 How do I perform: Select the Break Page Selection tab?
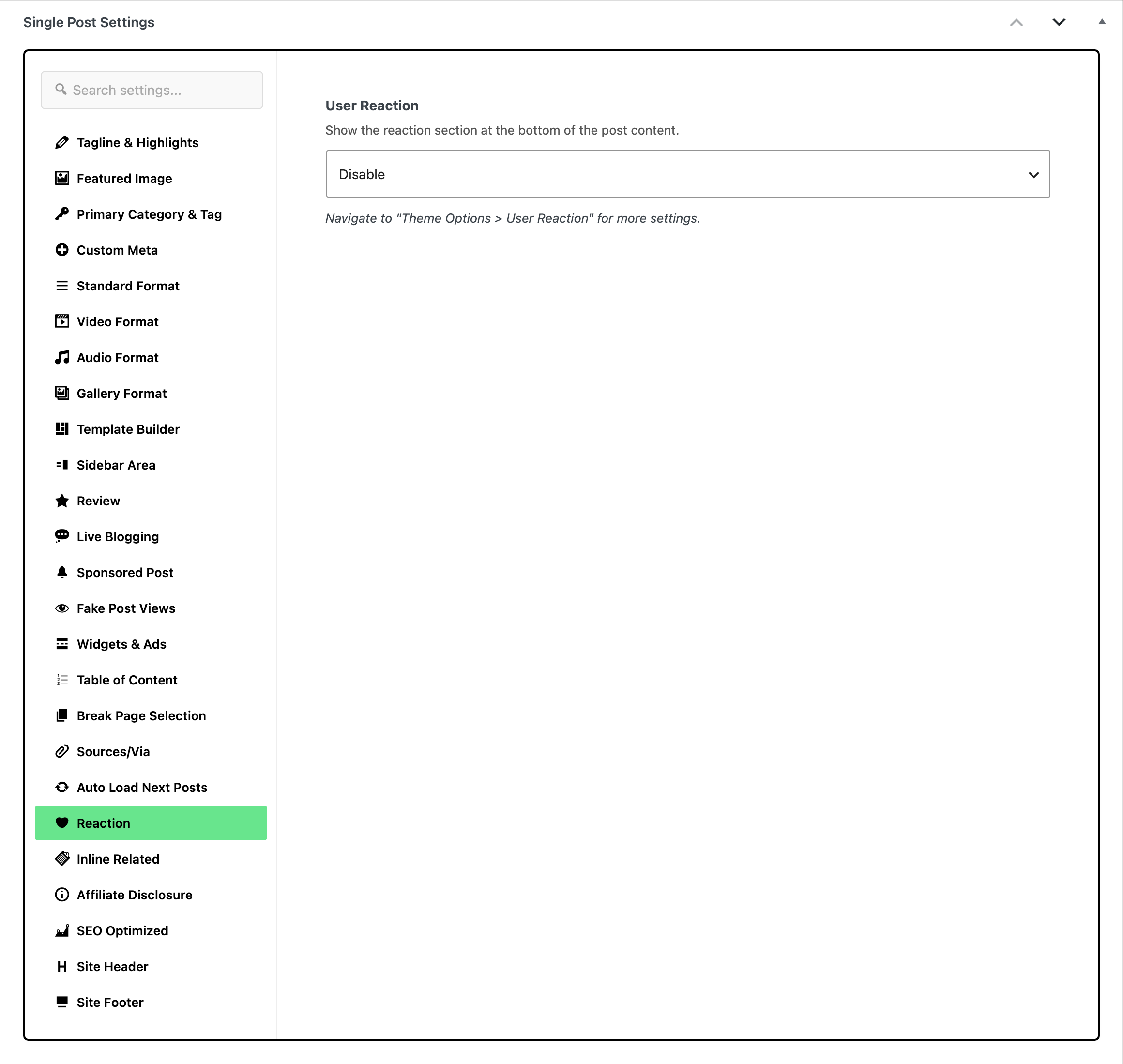click(151, 716)
